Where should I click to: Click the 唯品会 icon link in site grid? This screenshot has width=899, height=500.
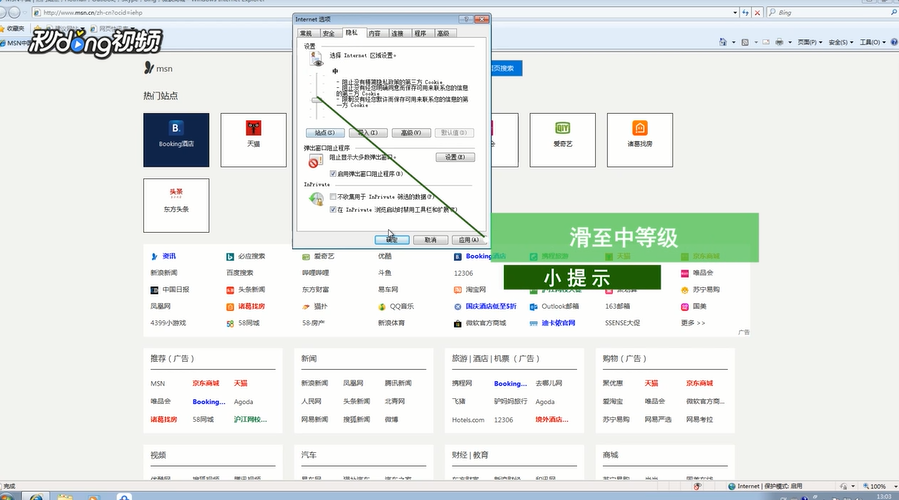pos(685,273)
